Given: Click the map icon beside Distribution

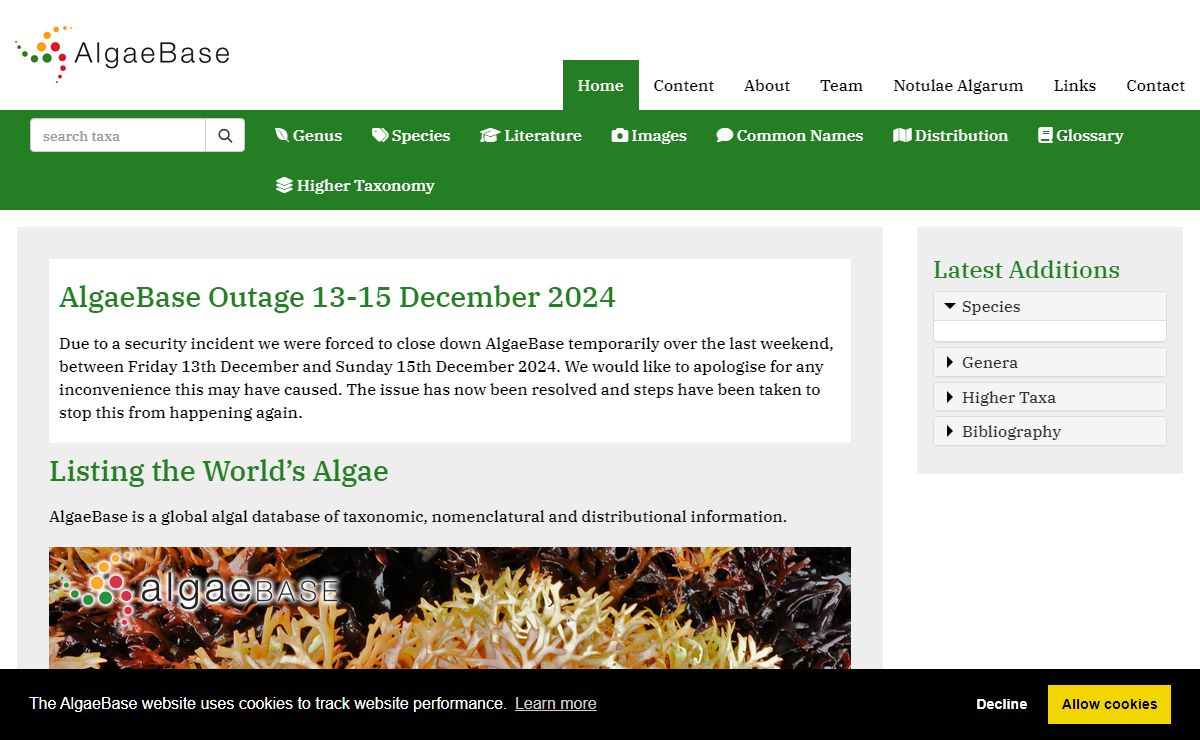Looking at the screenshot, I should [x=902, y=135].
